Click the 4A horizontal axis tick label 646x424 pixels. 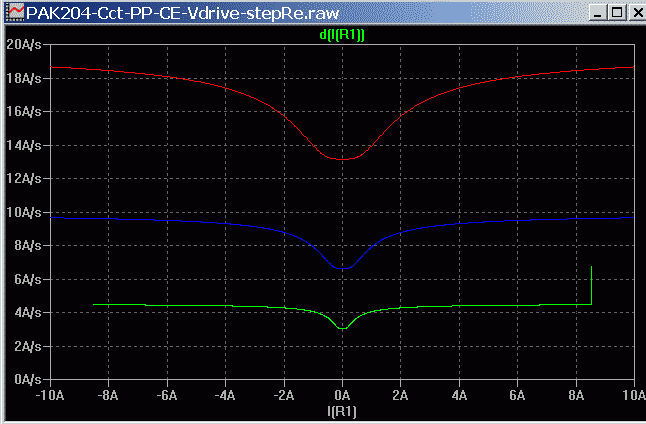tap(459, 396)
